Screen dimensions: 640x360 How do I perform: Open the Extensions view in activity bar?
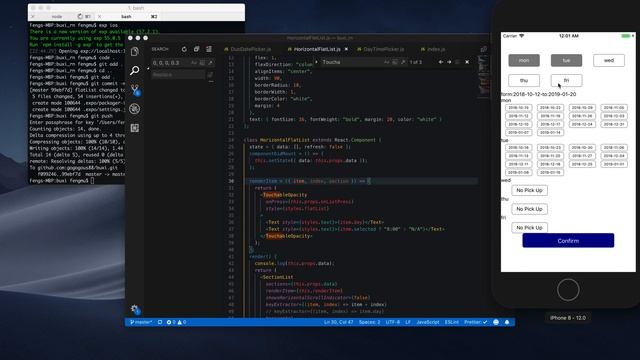(135, 128)
